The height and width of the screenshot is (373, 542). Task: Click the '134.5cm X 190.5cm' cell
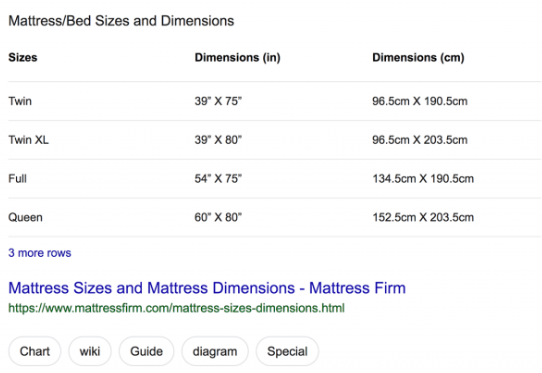coord(423,179)
